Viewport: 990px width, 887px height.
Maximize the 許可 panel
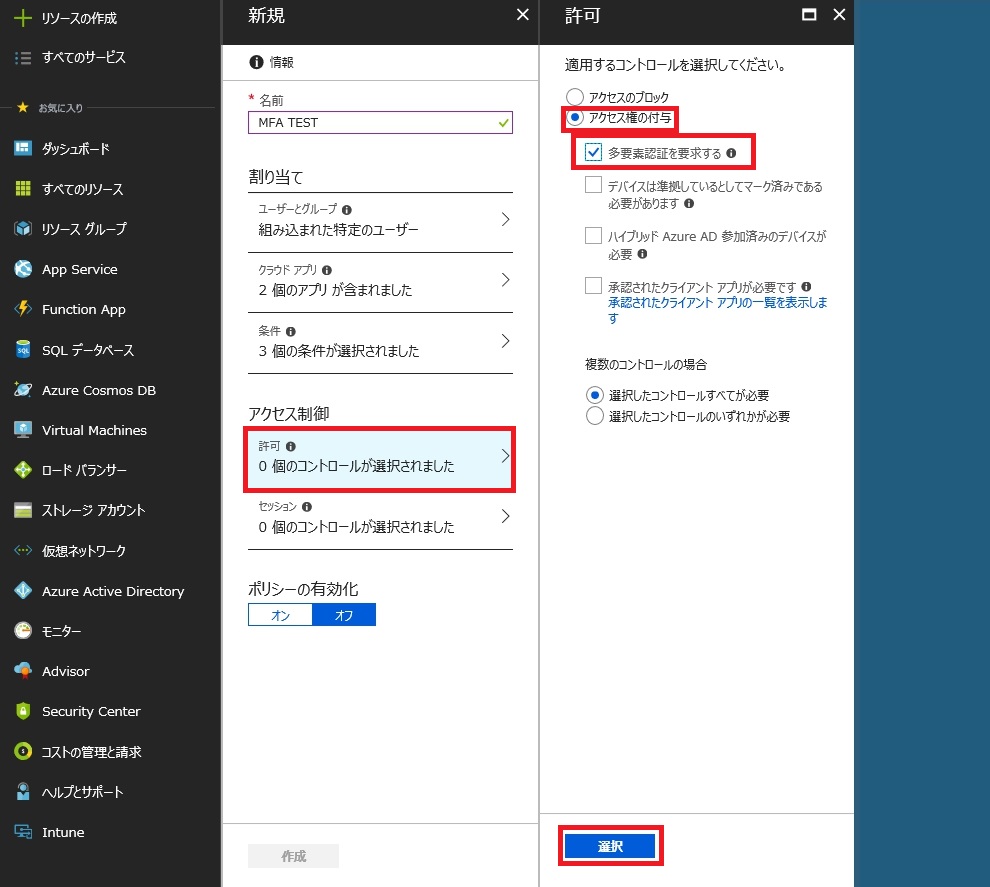click(x=809, y=15)
